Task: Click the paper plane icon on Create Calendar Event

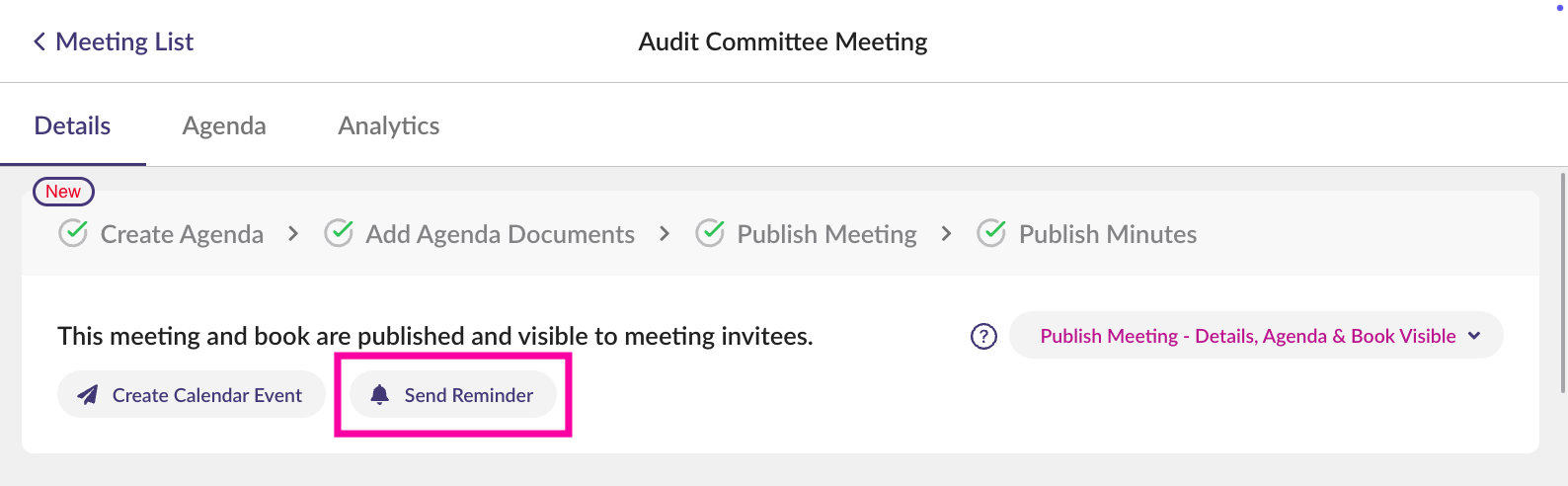Action: pyautogui.click(x=88, y=395)
